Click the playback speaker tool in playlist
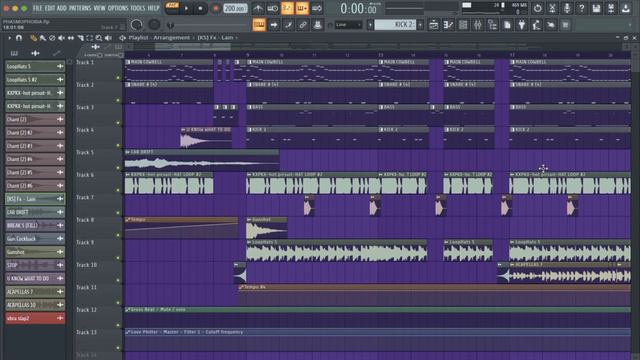 [108, 38]
